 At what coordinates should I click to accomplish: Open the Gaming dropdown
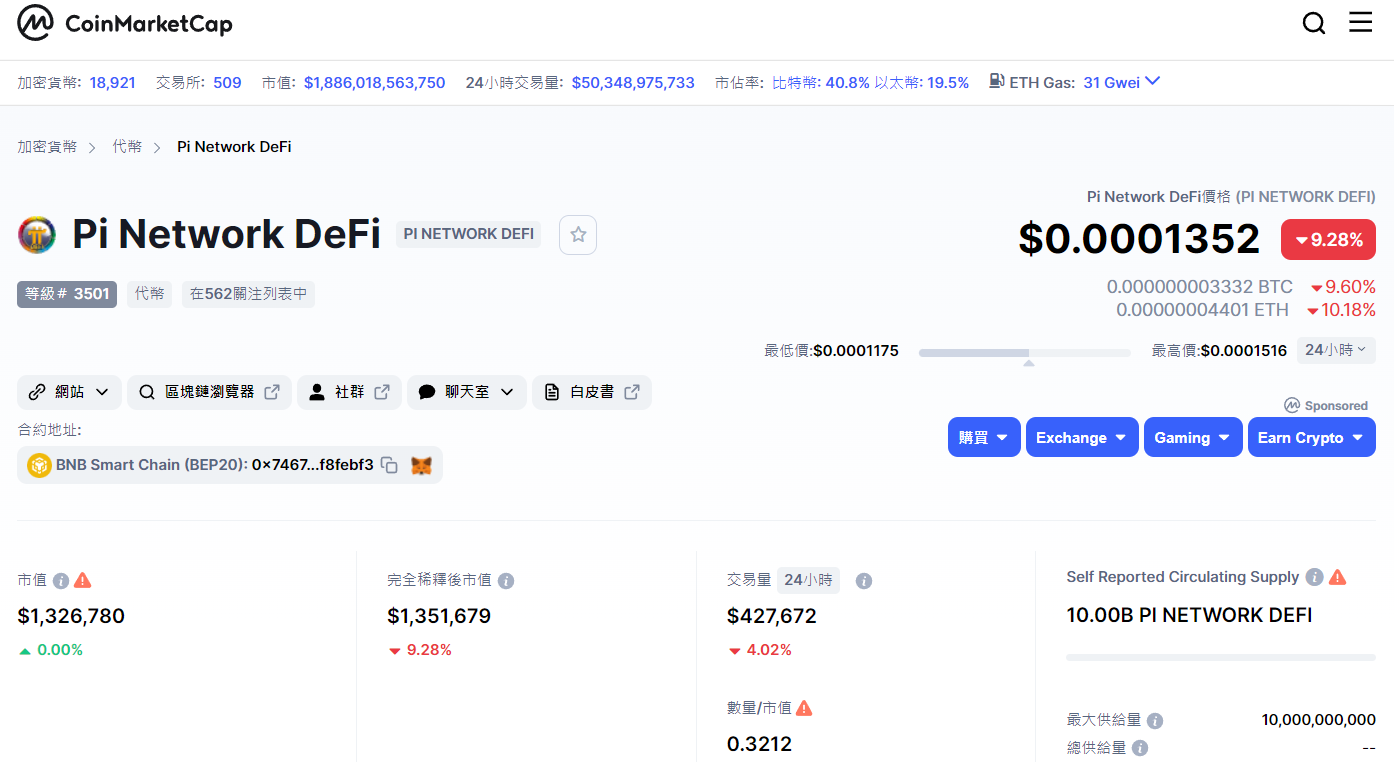click(1193, 437)
